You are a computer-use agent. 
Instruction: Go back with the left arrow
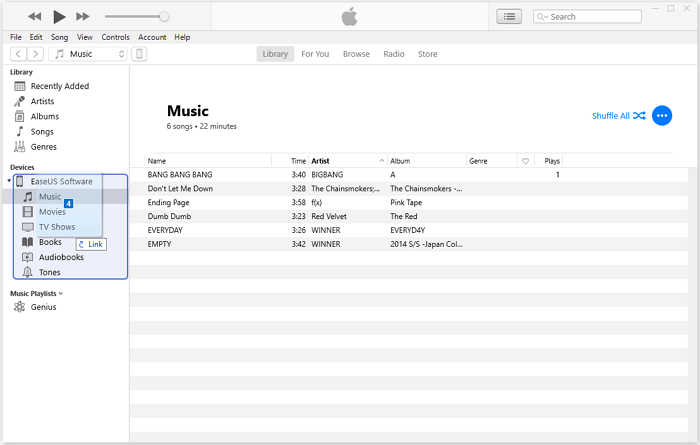(x=18, y=54)
